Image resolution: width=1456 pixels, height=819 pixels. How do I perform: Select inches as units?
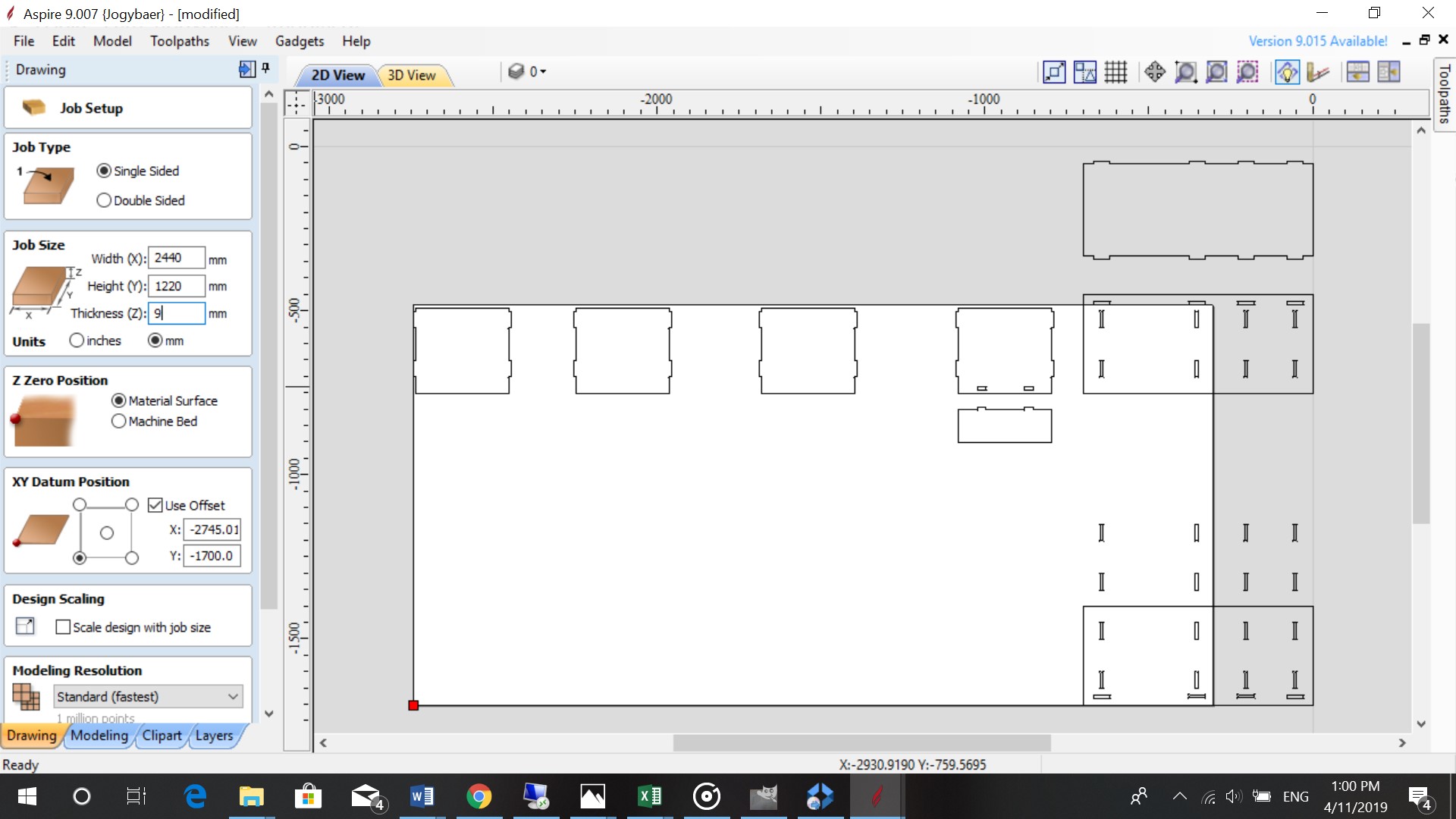pyautogui.click(x=77, y=340)
